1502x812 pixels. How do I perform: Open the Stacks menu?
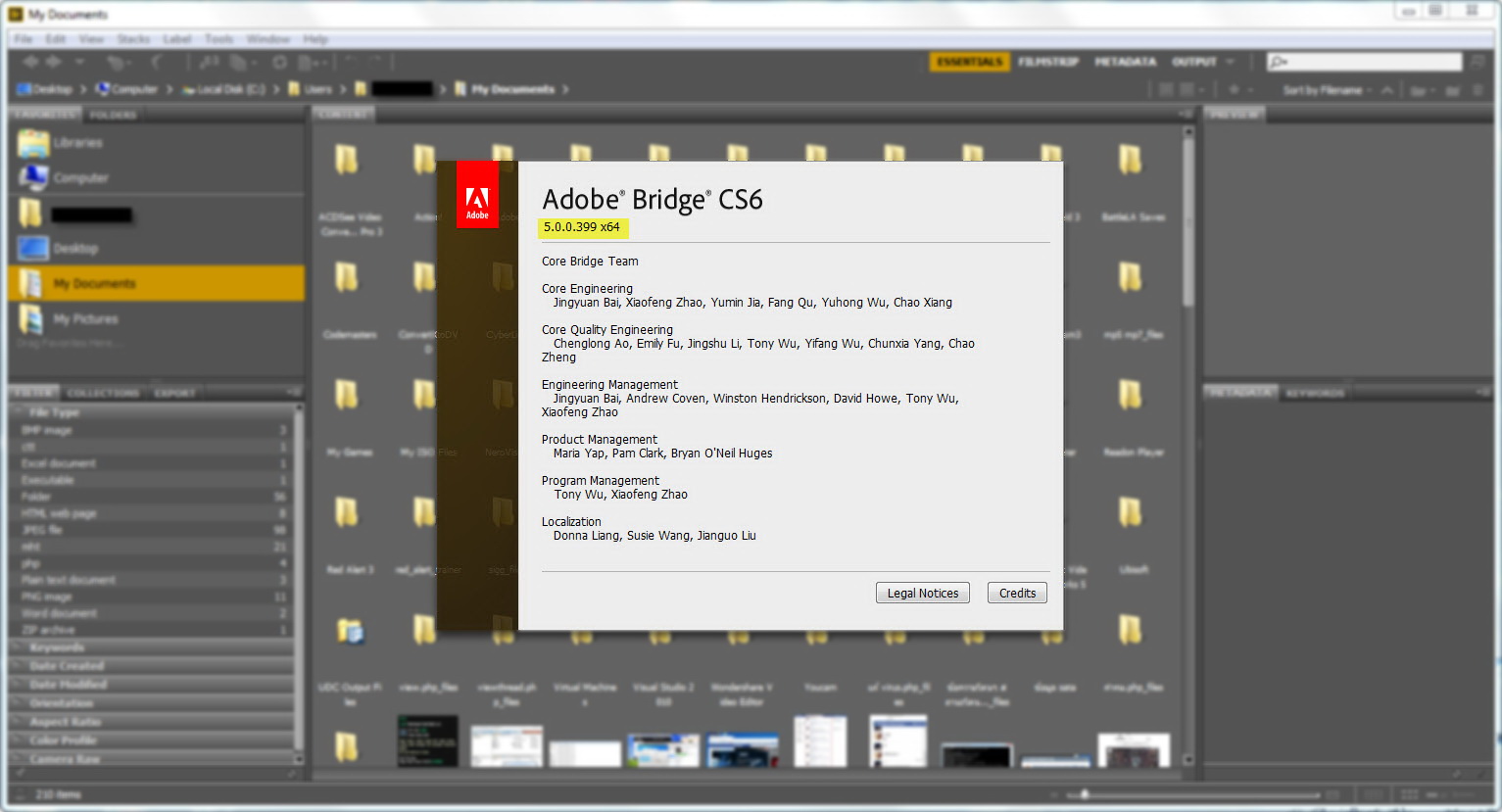(133, 39)
